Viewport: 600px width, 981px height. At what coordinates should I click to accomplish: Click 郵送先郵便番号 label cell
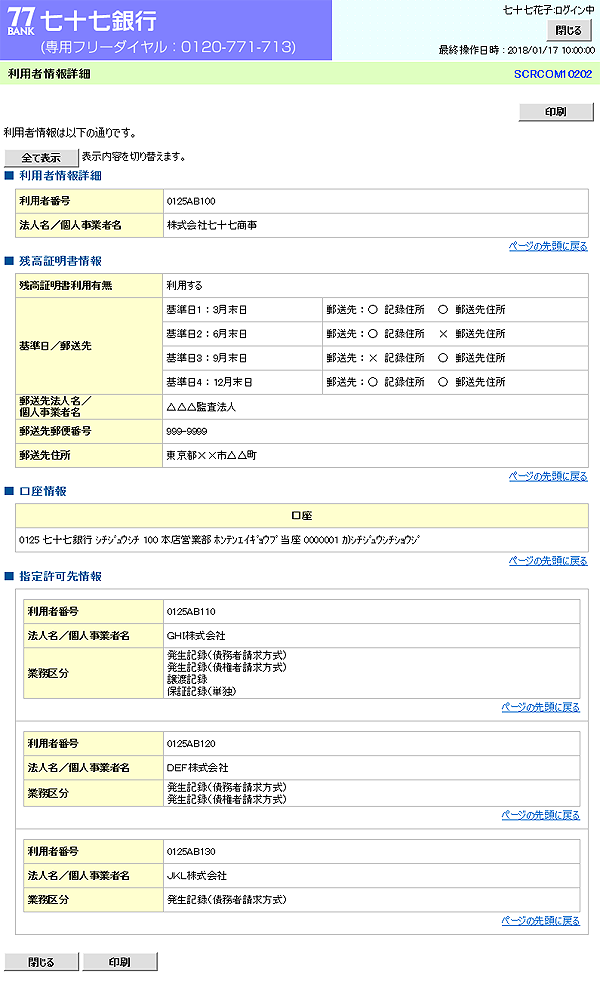pos(89,431)
